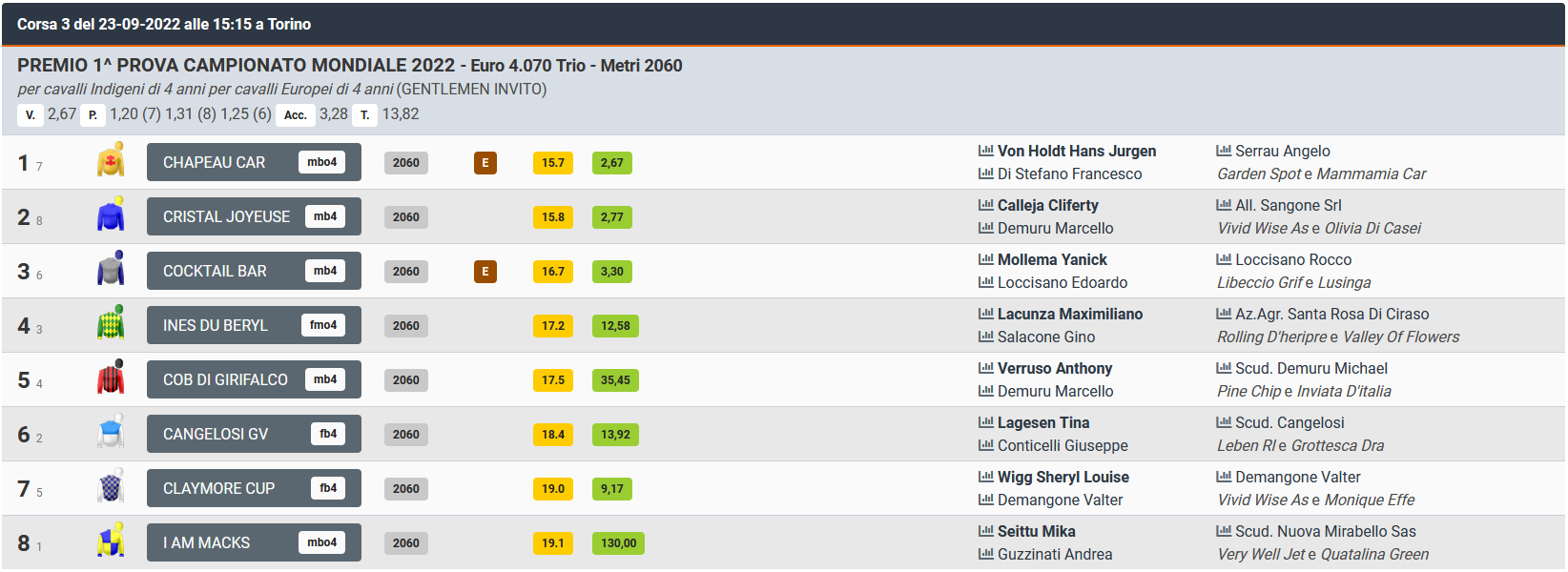Click the Mollema Yanick driver link
The height and width of the screenshot is (572, 1568).
pos(1052,259)
